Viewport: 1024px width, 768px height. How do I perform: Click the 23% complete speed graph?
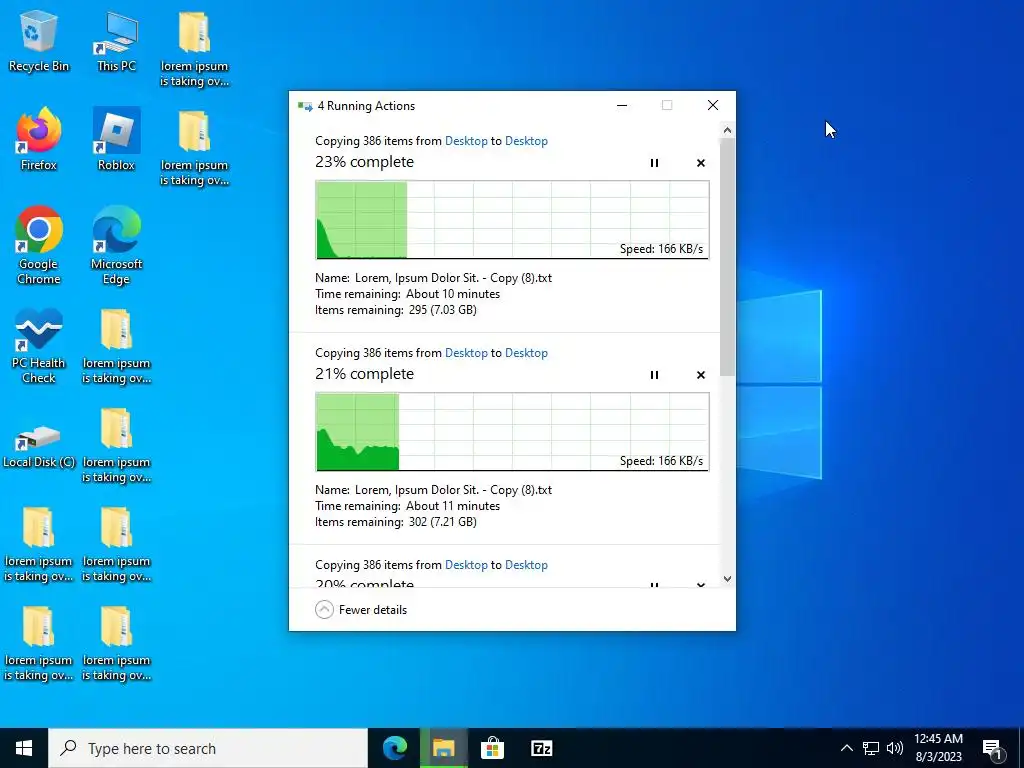click(512, 220)
